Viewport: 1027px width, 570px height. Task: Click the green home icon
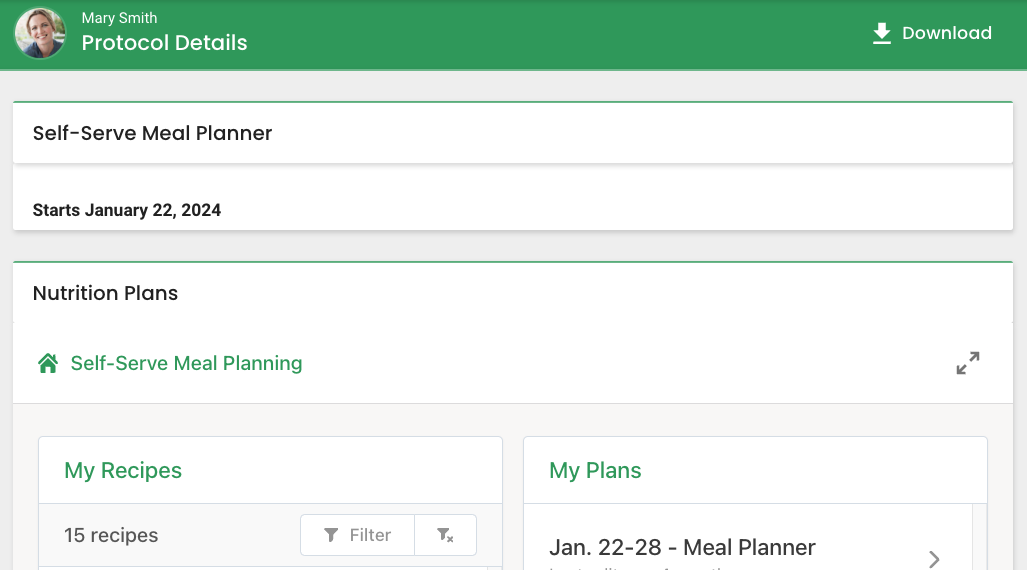[x=48, y=363]
